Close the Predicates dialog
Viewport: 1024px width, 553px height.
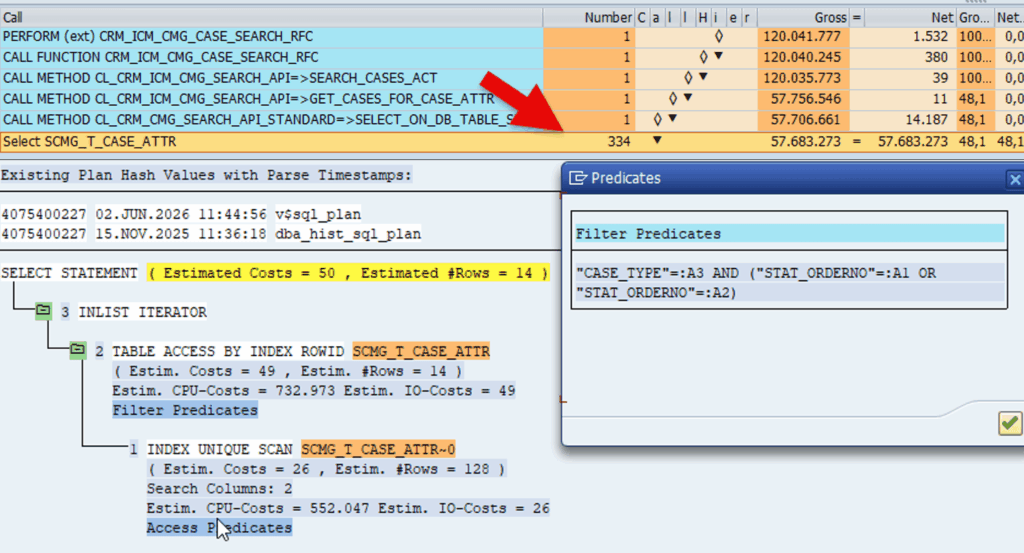(1015, 180)
